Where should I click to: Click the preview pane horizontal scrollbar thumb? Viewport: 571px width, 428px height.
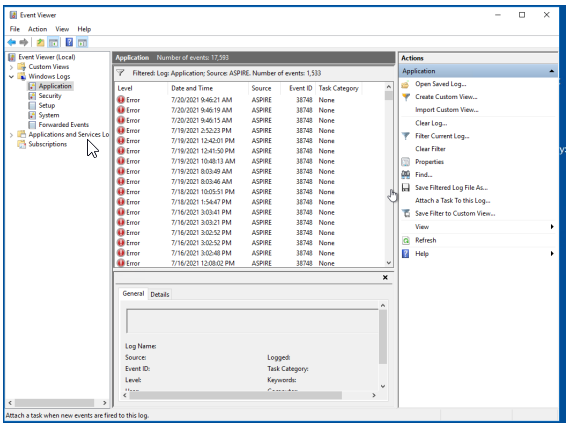(235, 396)
